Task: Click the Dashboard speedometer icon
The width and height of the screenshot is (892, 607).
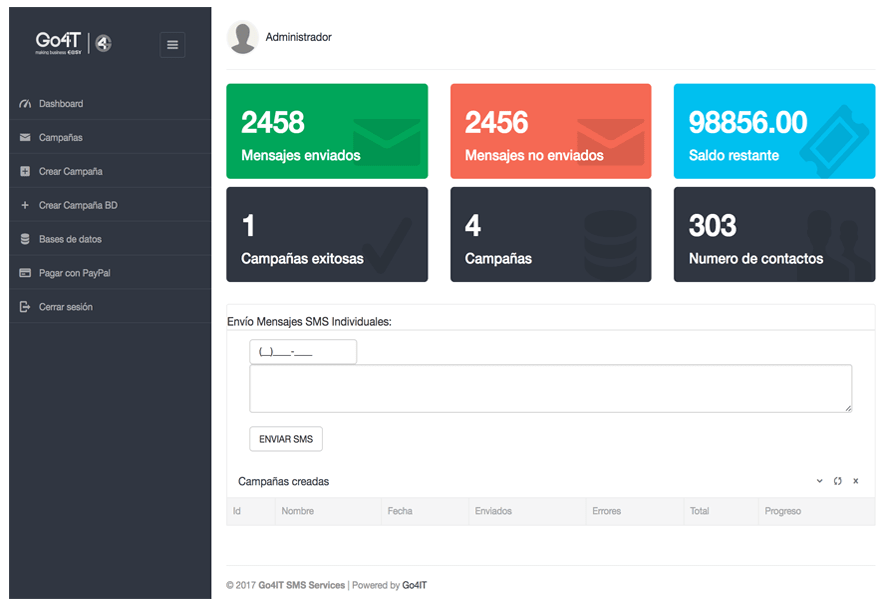Action: [x=25, y=104]
